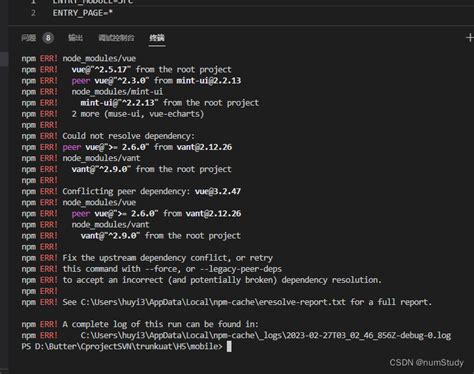
Task: Add a new terminal with plus icon
Action: [470, 38]
